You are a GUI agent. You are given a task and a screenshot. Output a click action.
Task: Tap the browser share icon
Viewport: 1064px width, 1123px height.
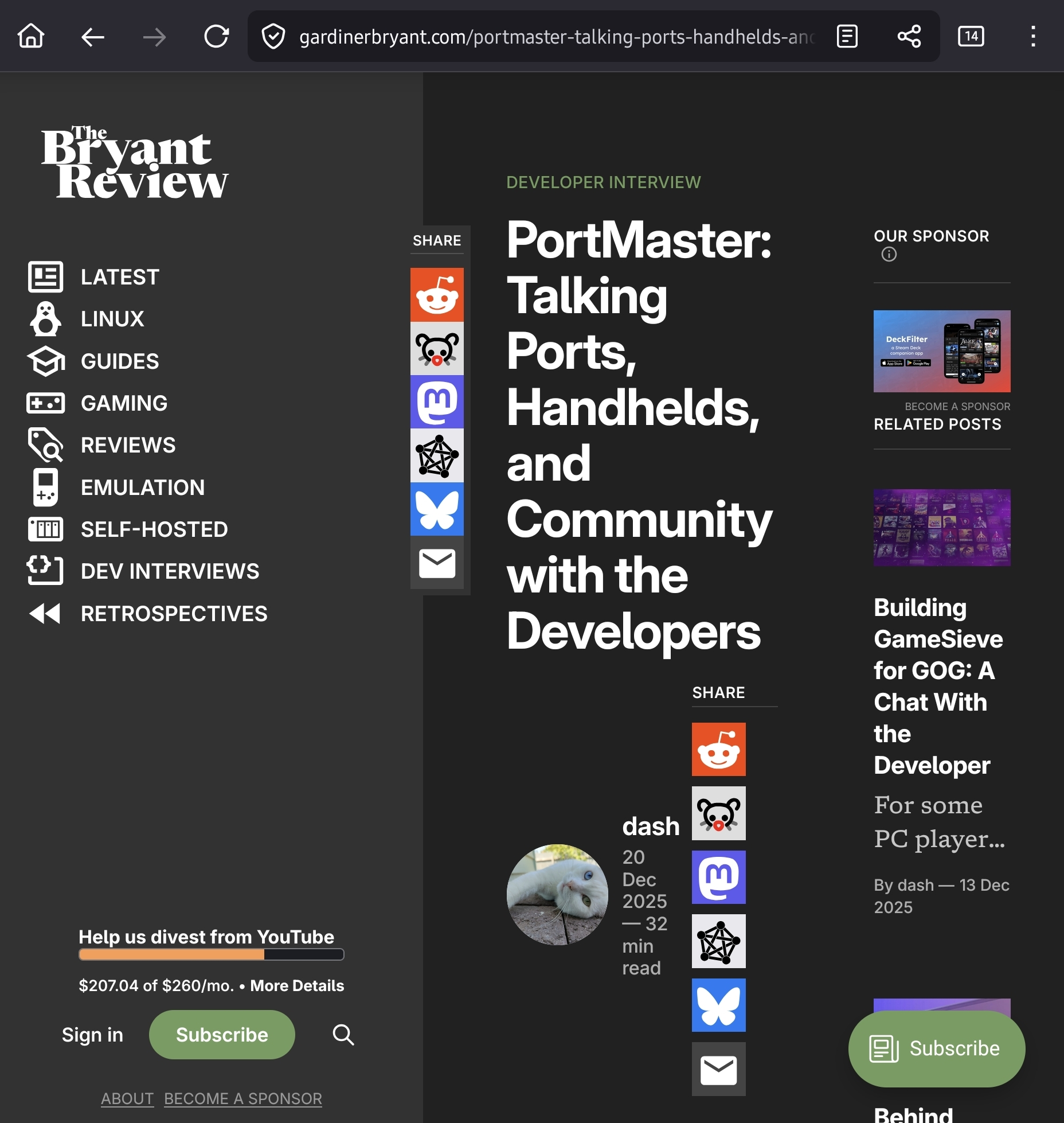909,36
